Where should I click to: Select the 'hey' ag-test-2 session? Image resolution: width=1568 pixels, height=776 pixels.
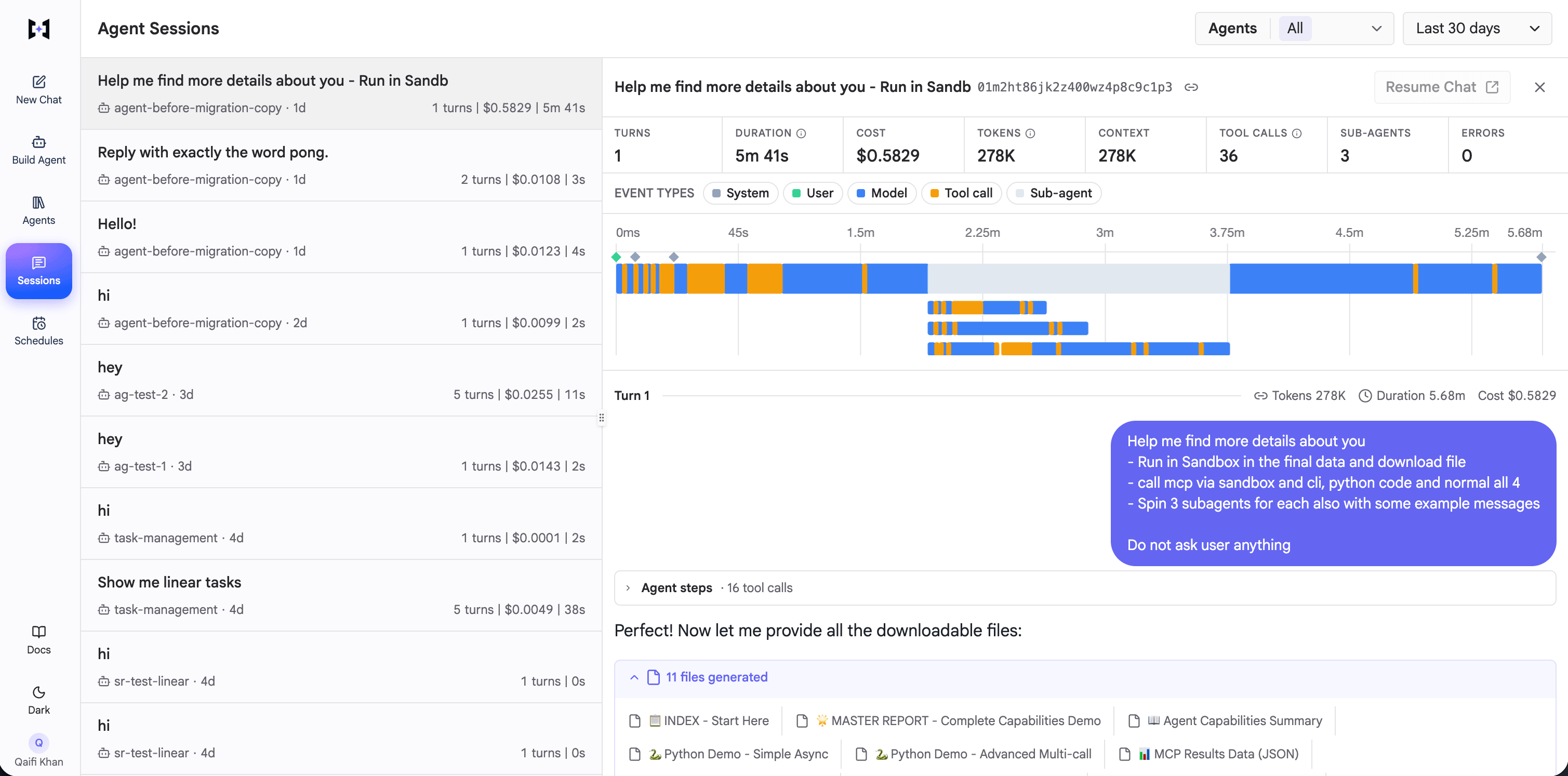click(x=341, y=380)
